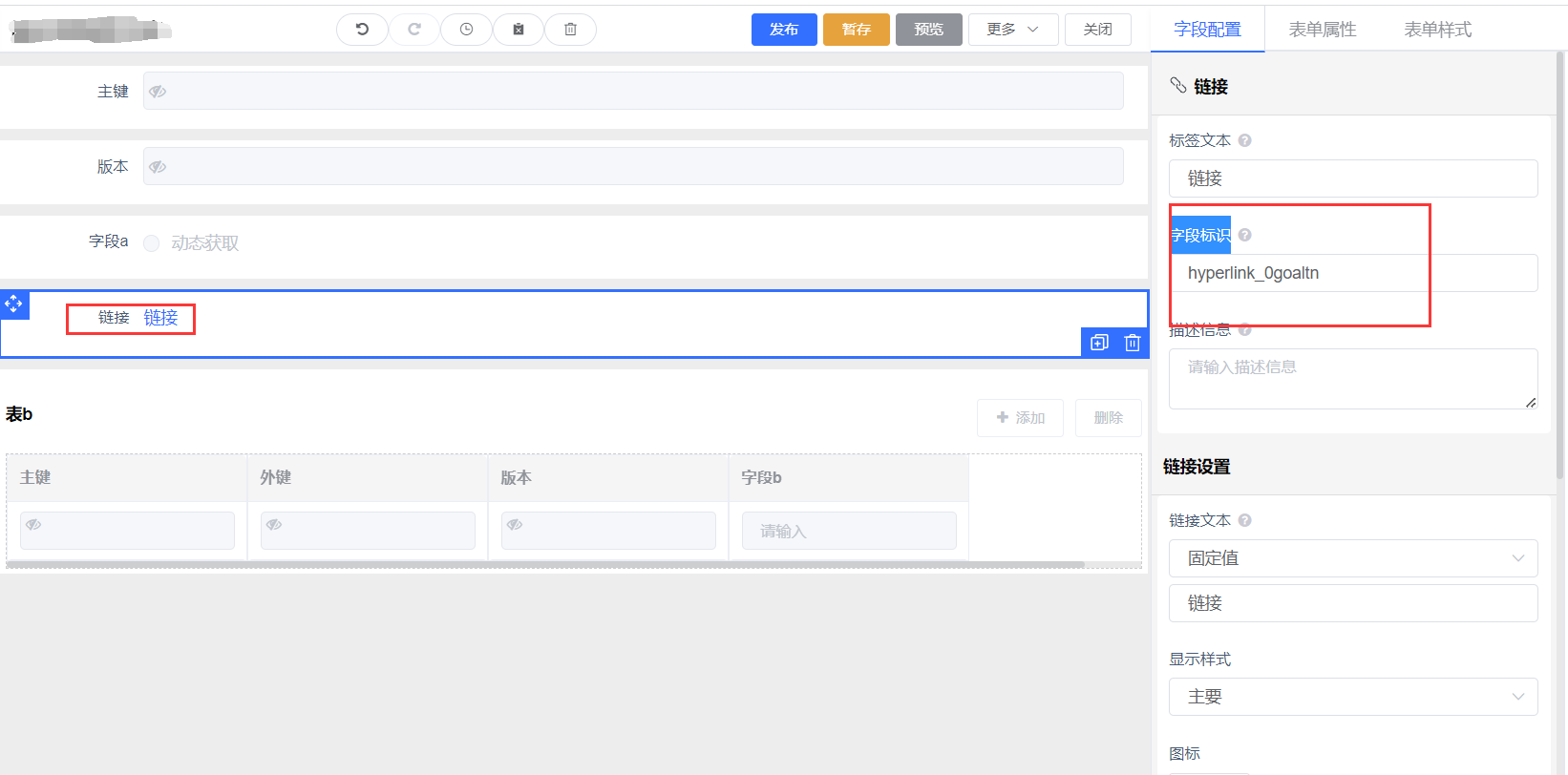Click the trash icon in top toolbar
The width and height of the screenshot is (1568, 775).
(x=570, y=30)
